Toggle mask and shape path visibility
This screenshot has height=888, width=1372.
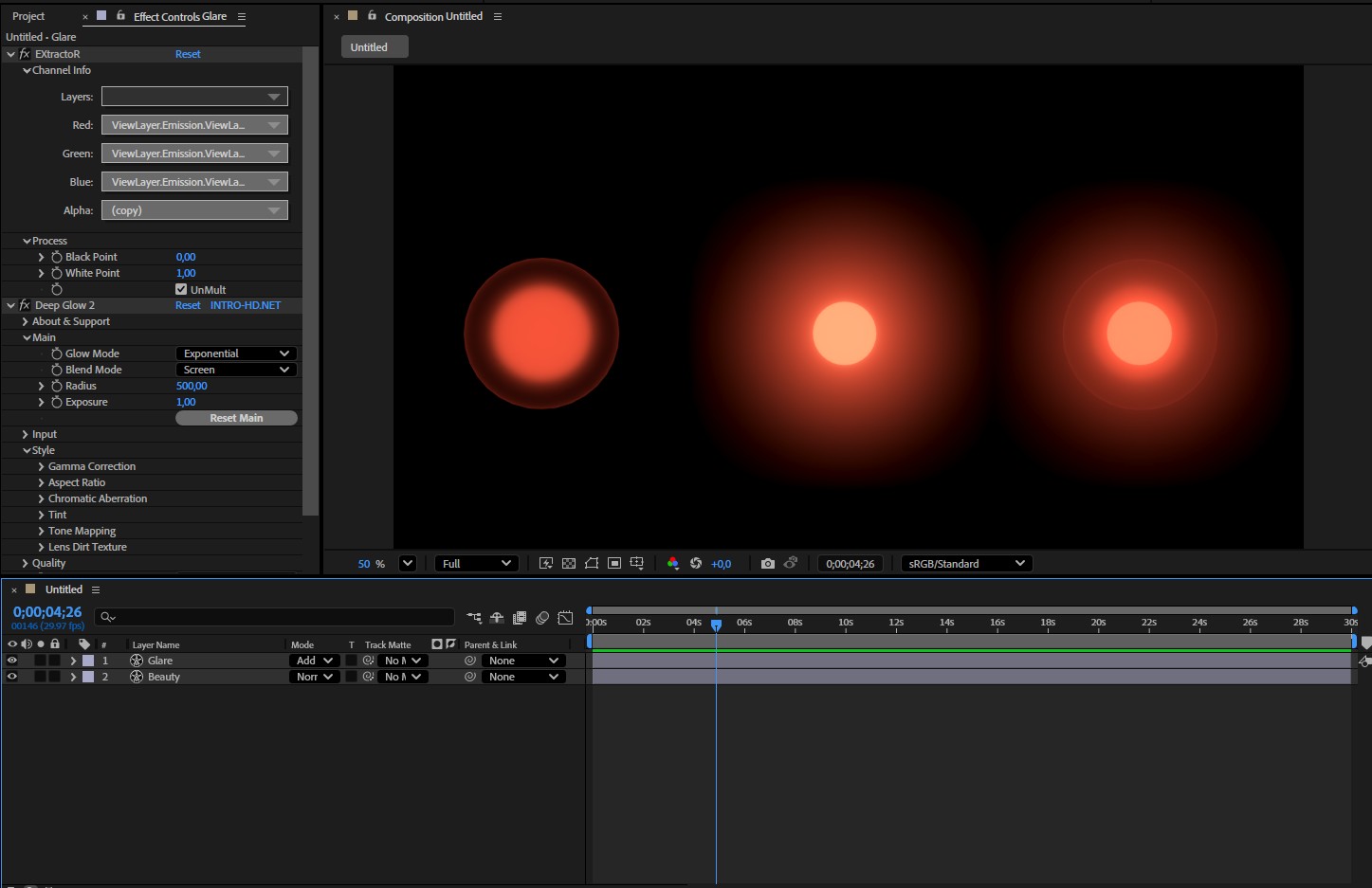[592, 564]
